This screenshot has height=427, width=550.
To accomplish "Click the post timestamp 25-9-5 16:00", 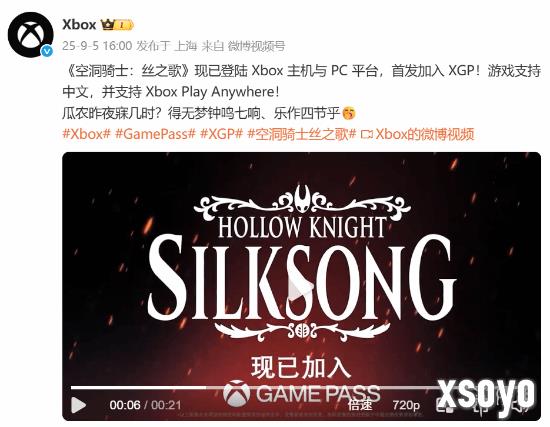I will point(97,46).
